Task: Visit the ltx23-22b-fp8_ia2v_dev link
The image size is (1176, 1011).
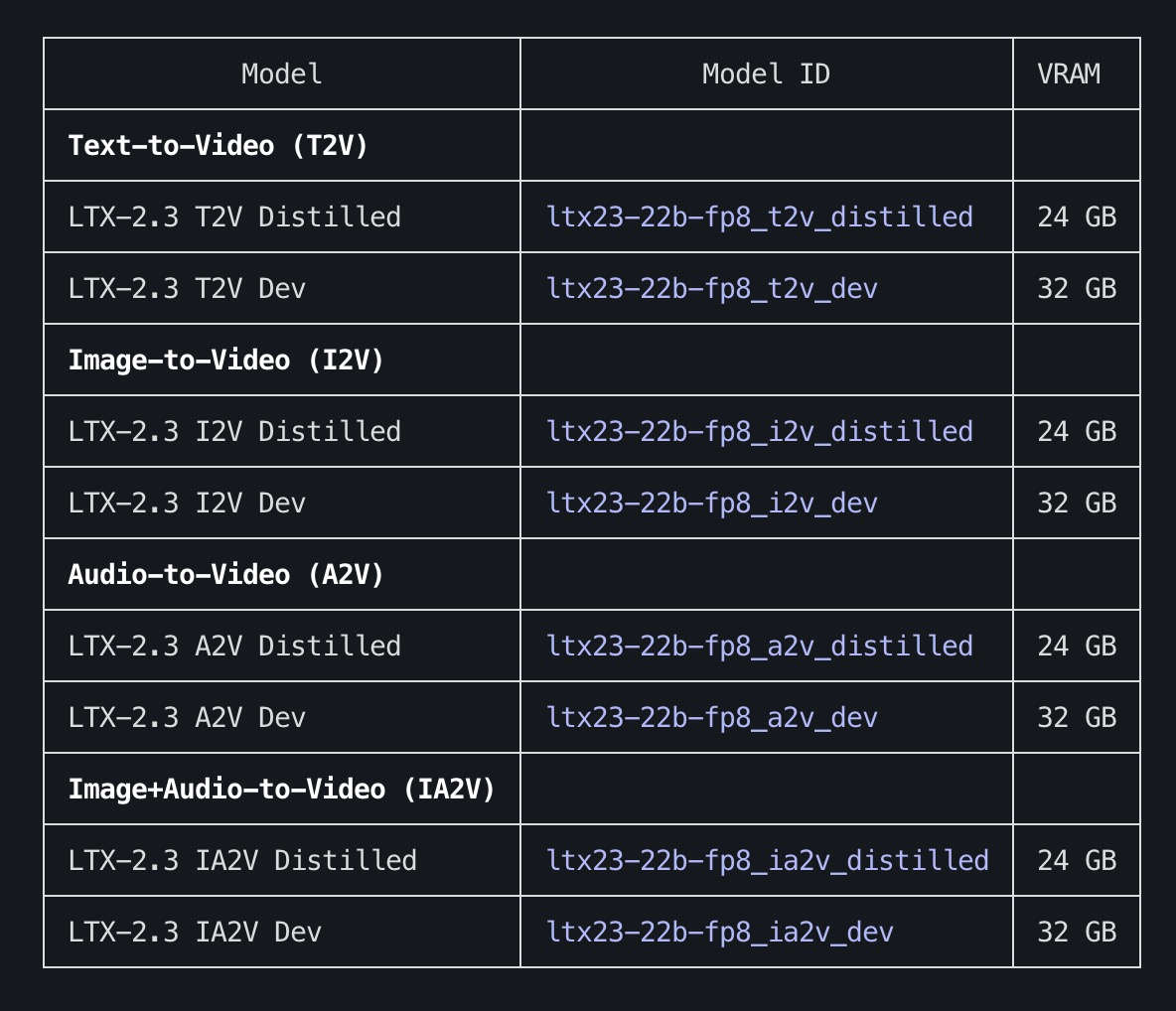Action: click(x=719, y=932)
